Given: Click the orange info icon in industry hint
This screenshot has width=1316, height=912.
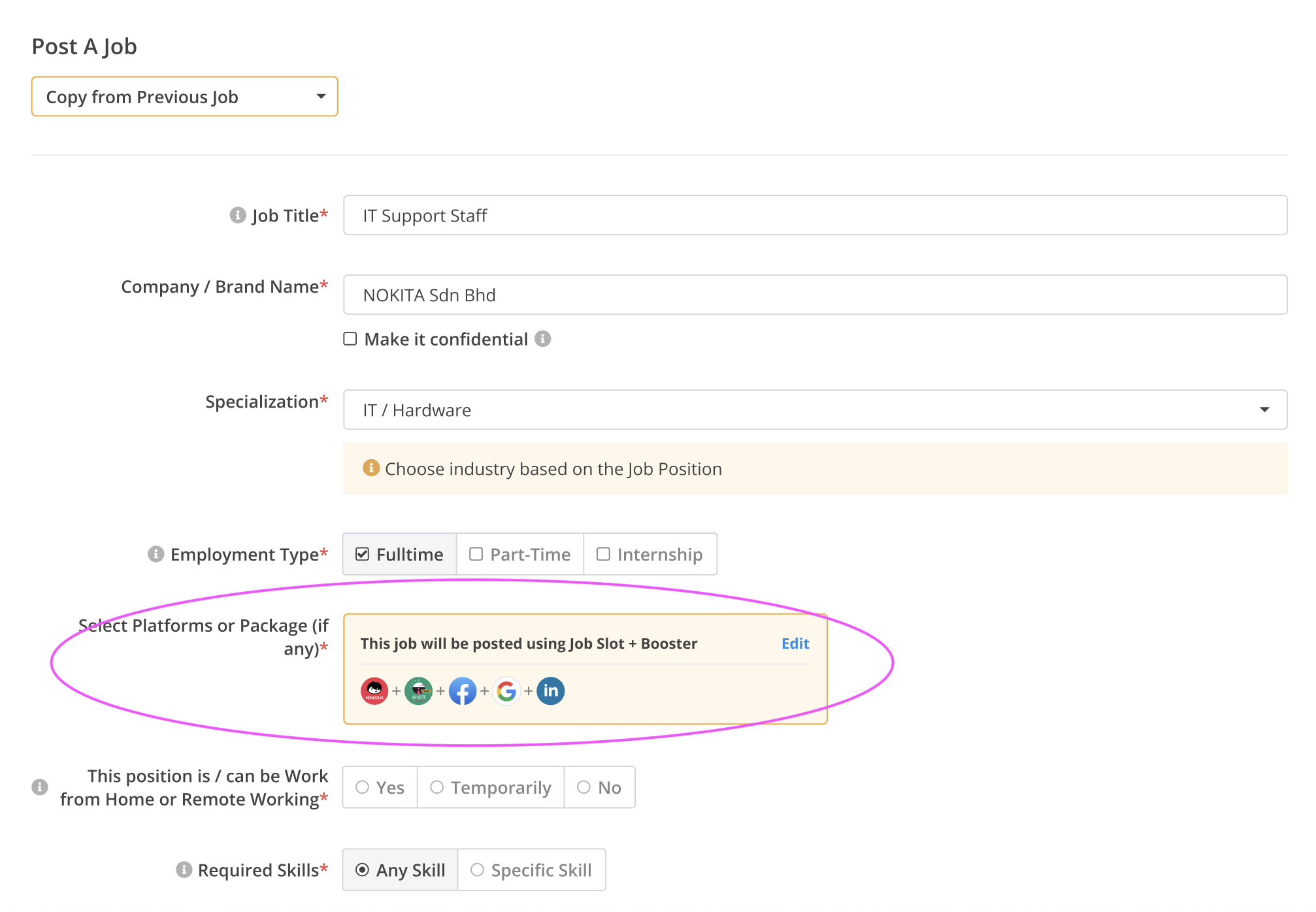Looking at the screenshot, I should 371,468.
